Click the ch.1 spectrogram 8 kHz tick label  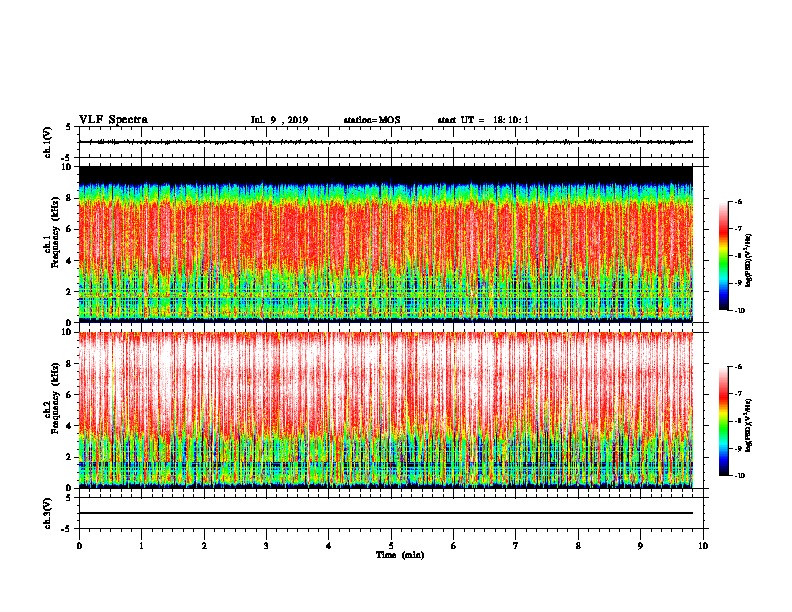tap(69, 198)
